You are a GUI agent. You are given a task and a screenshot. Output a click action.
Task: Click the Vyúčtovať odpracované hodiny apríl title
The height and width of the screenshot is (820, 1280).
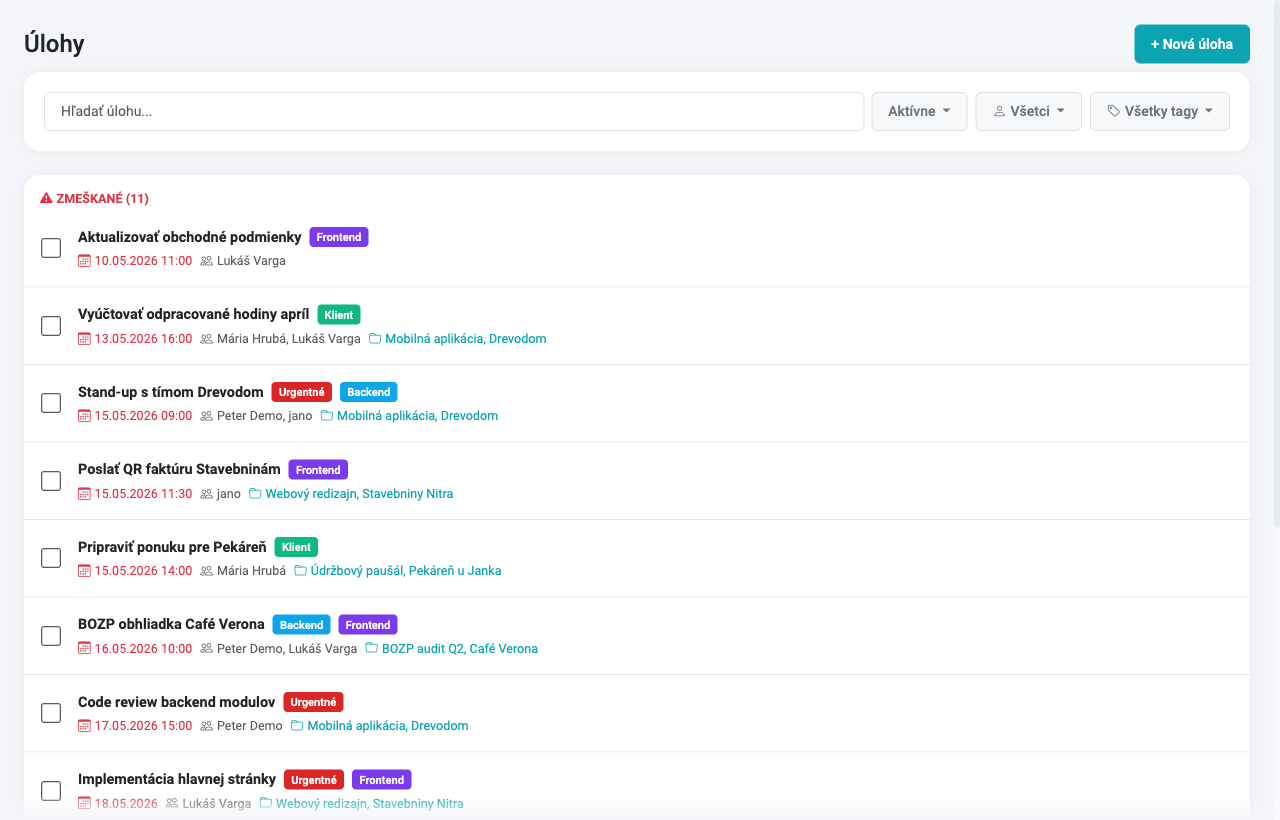(x=194, y=315)
